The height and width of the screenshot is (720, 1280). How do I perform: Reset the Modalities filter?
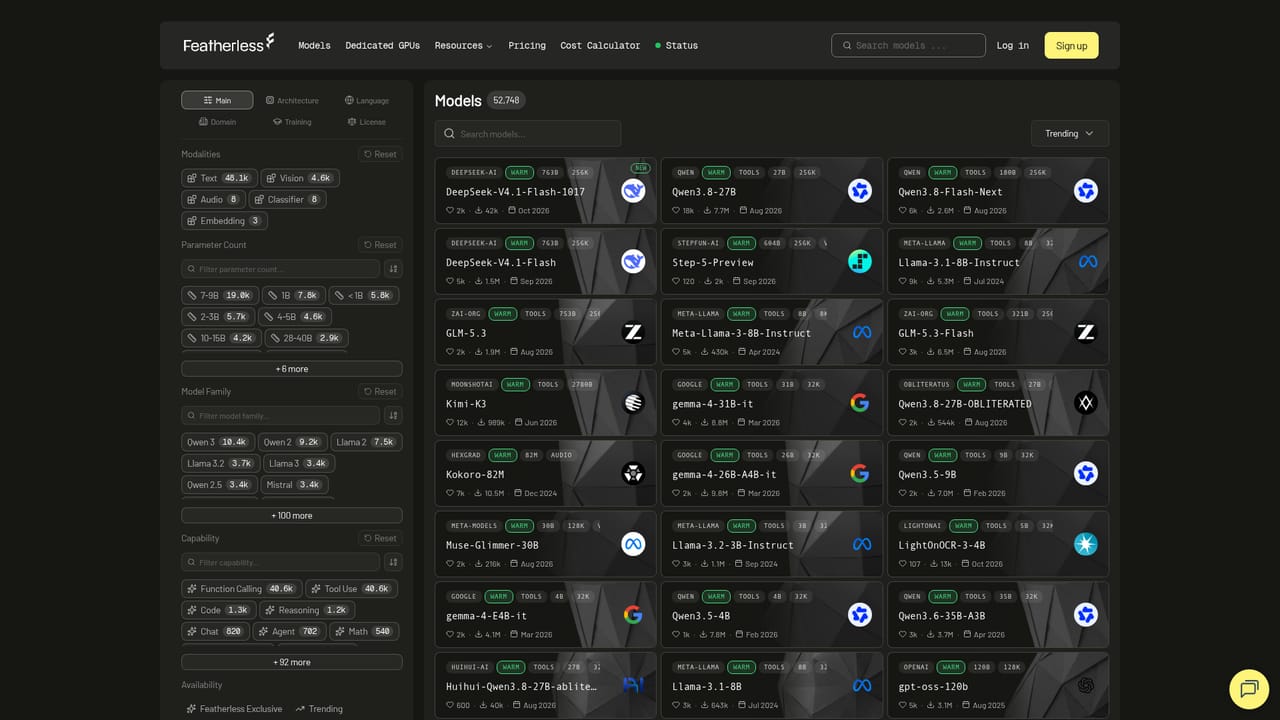pos(380,154)
